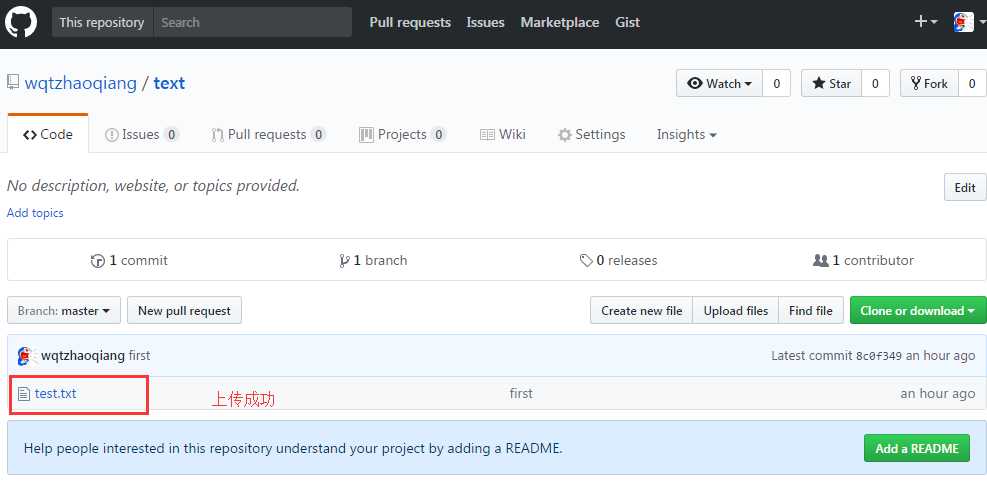Go to Pull requests in the top navigation

[x=410, y=22]
